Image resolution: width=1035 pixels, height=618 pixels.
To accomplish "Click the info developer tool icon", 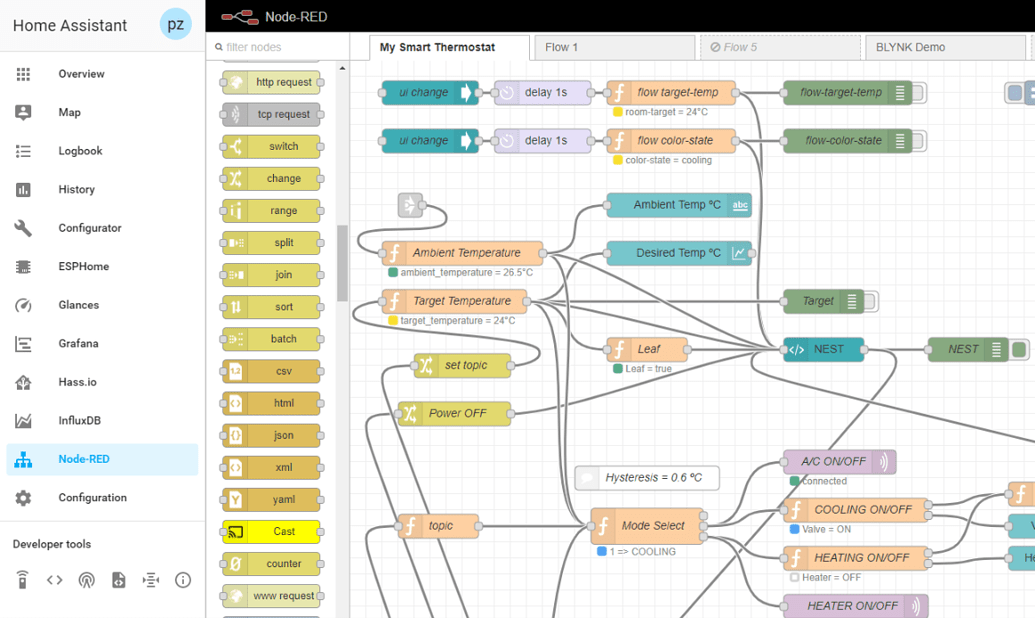I will (x=183, y=580).
